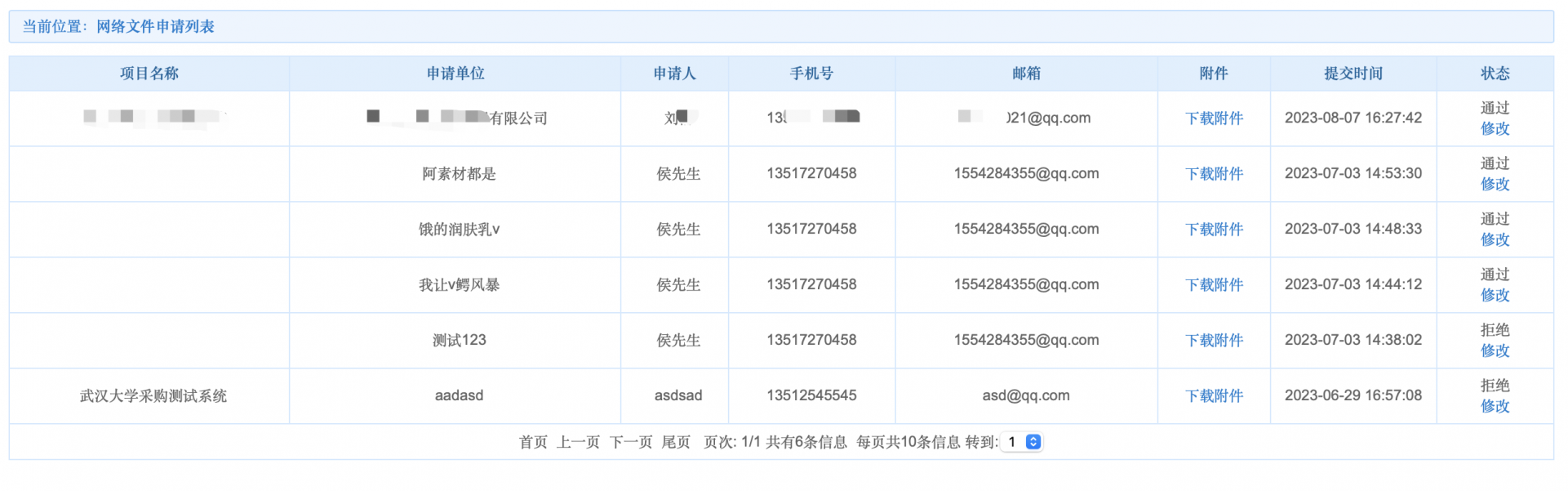Modify the 我让v鳄风暴 application
Image resolution: width=1568 pixels, height=491 pixels.
[x=1495, y=296]
